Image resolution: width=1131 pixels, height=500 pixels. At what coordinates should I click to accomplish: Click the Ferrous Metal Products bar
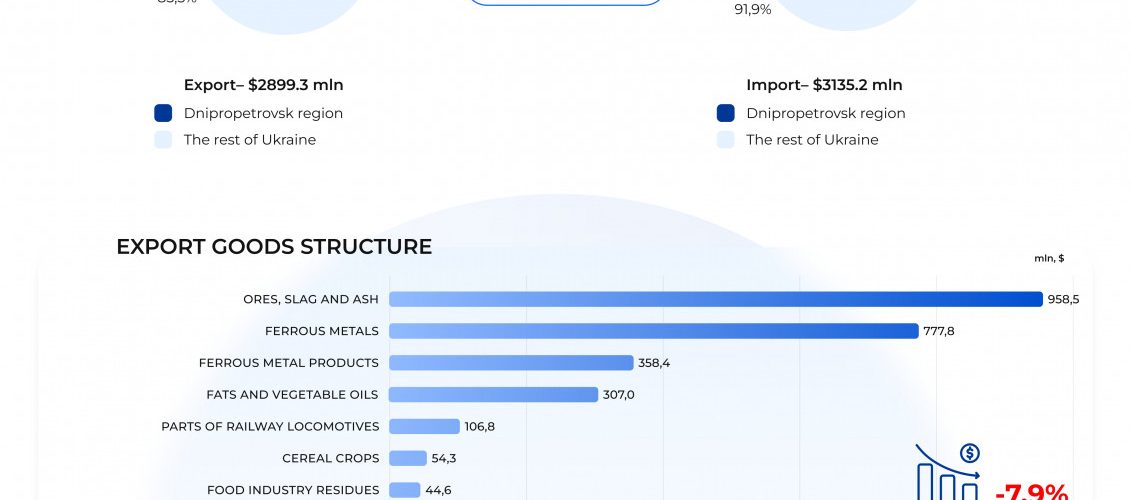pos(511,363)
